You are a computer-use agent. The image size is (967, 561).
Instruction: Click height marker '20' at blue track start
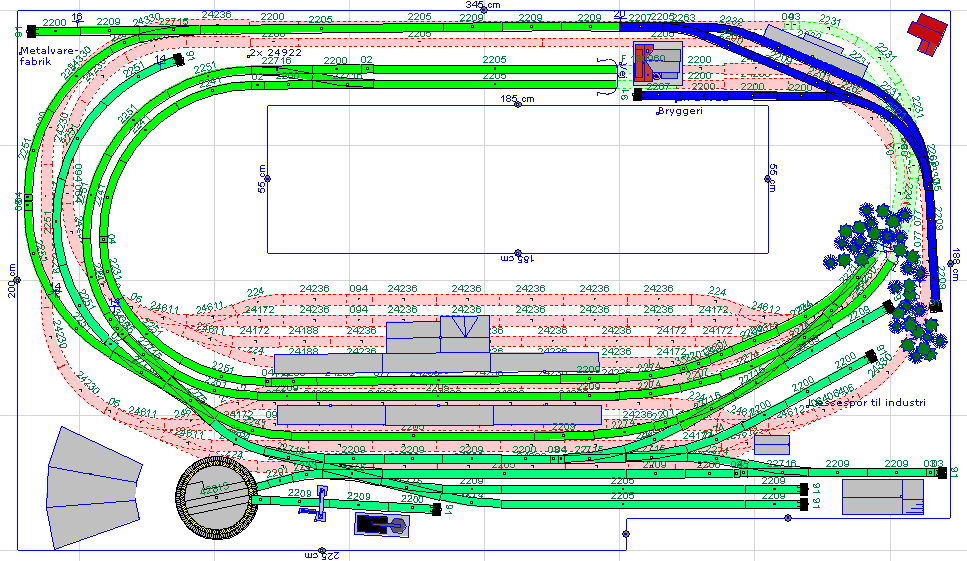click(620, 14)
